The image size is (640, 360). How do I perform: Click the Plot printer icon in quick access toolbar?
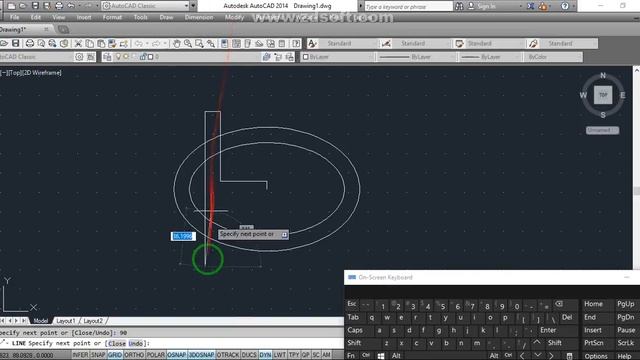(x=59, y=6)
